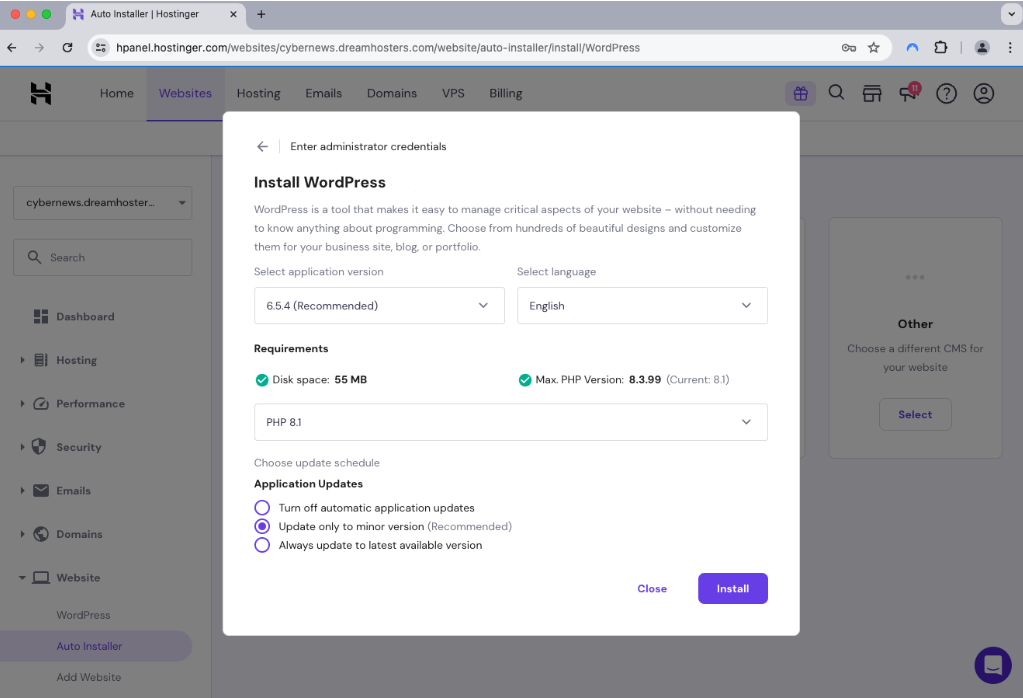Expand the Hosting sidebar section
1023x698 pixels.
pyautogui.click(x=22, y=360)
